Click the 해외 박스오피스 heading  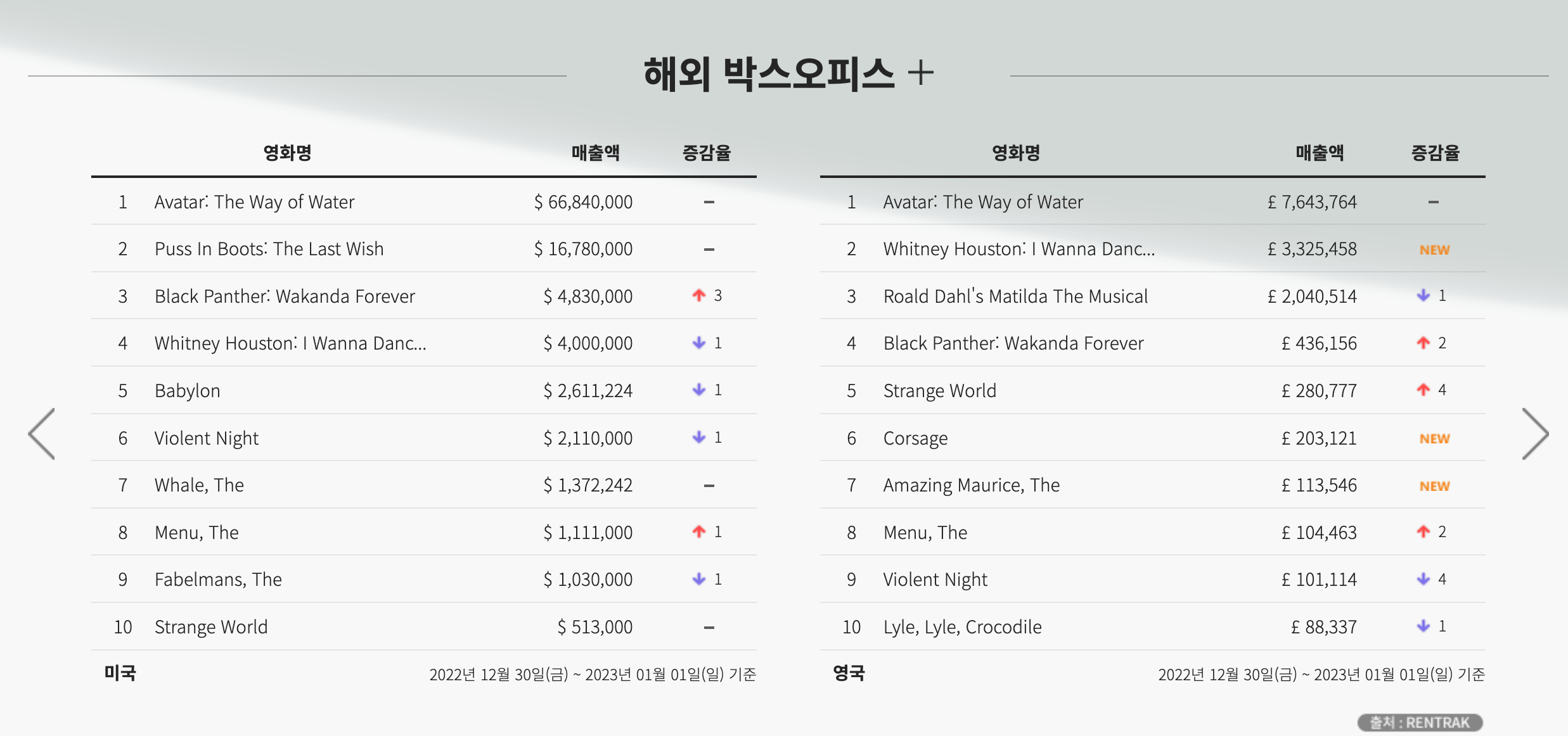(x=768, y=73)
